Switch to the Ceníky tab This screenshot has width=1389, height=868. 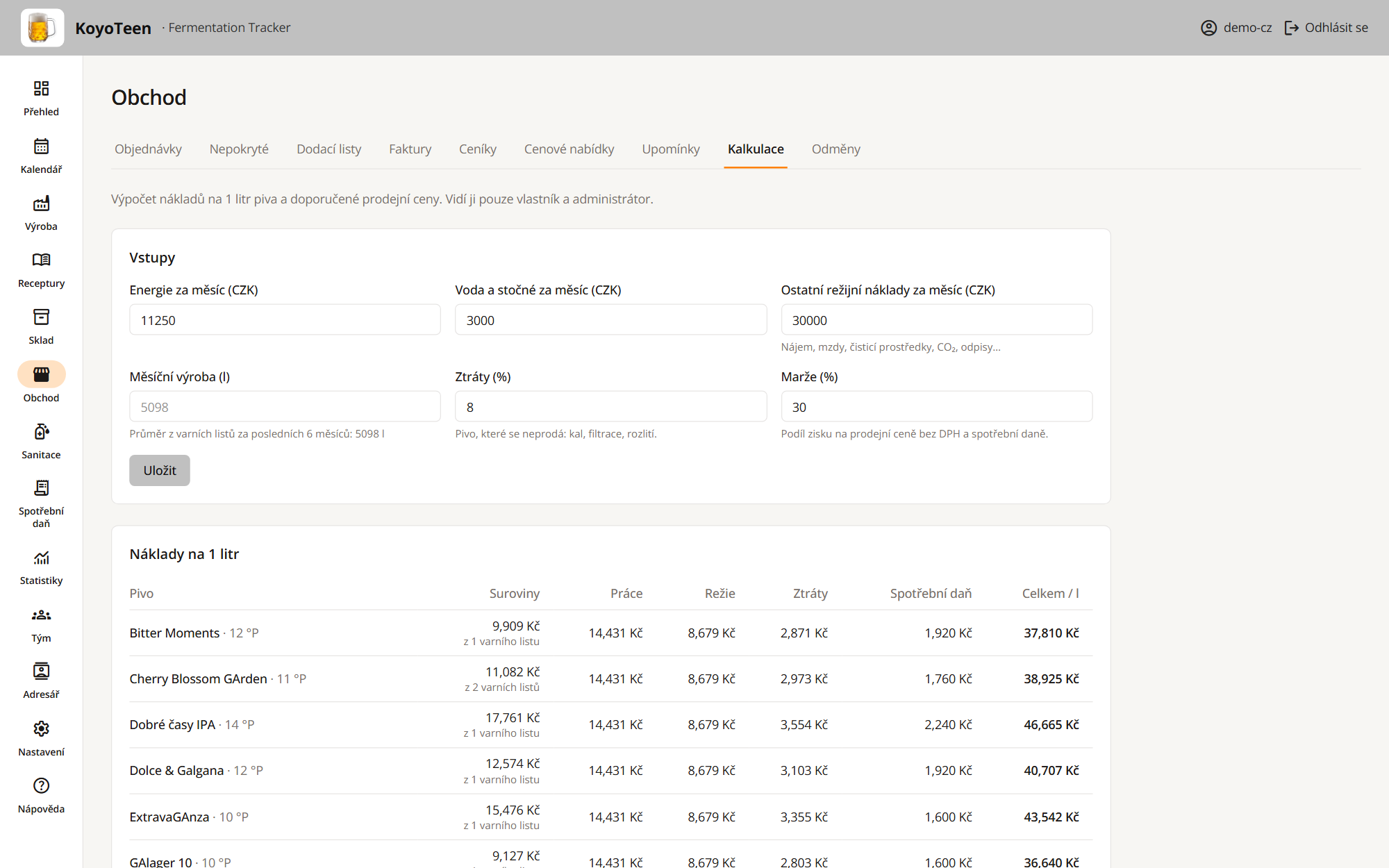coord(477,149)
